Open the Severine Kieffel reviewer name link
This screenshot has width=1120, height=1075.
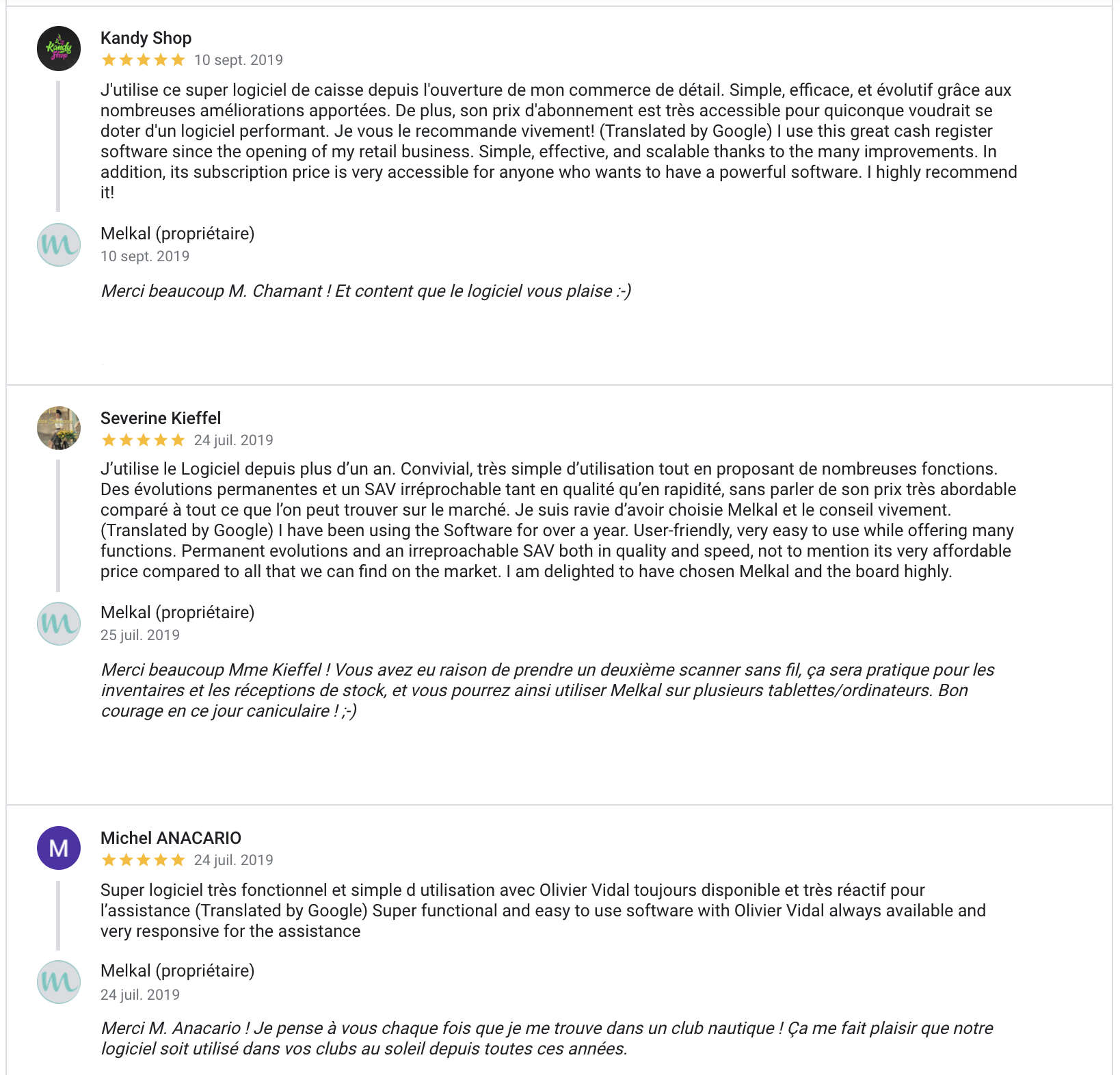(161, 419)
